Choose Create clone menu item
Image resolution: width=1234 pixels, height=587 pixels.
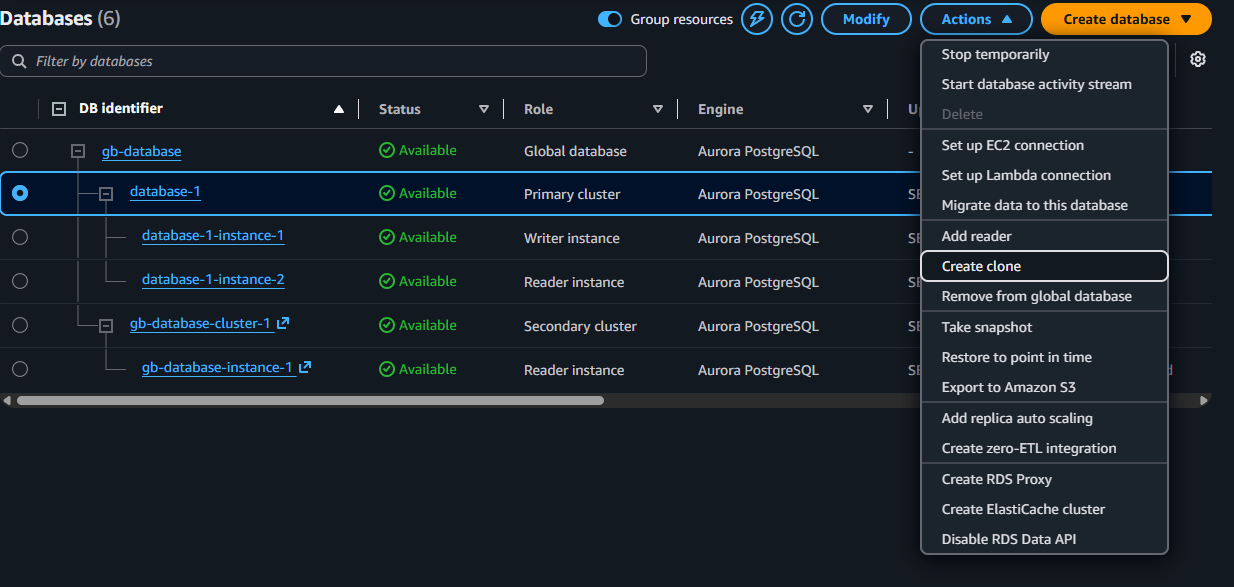pyautogui.click(x=1044, y=266)
